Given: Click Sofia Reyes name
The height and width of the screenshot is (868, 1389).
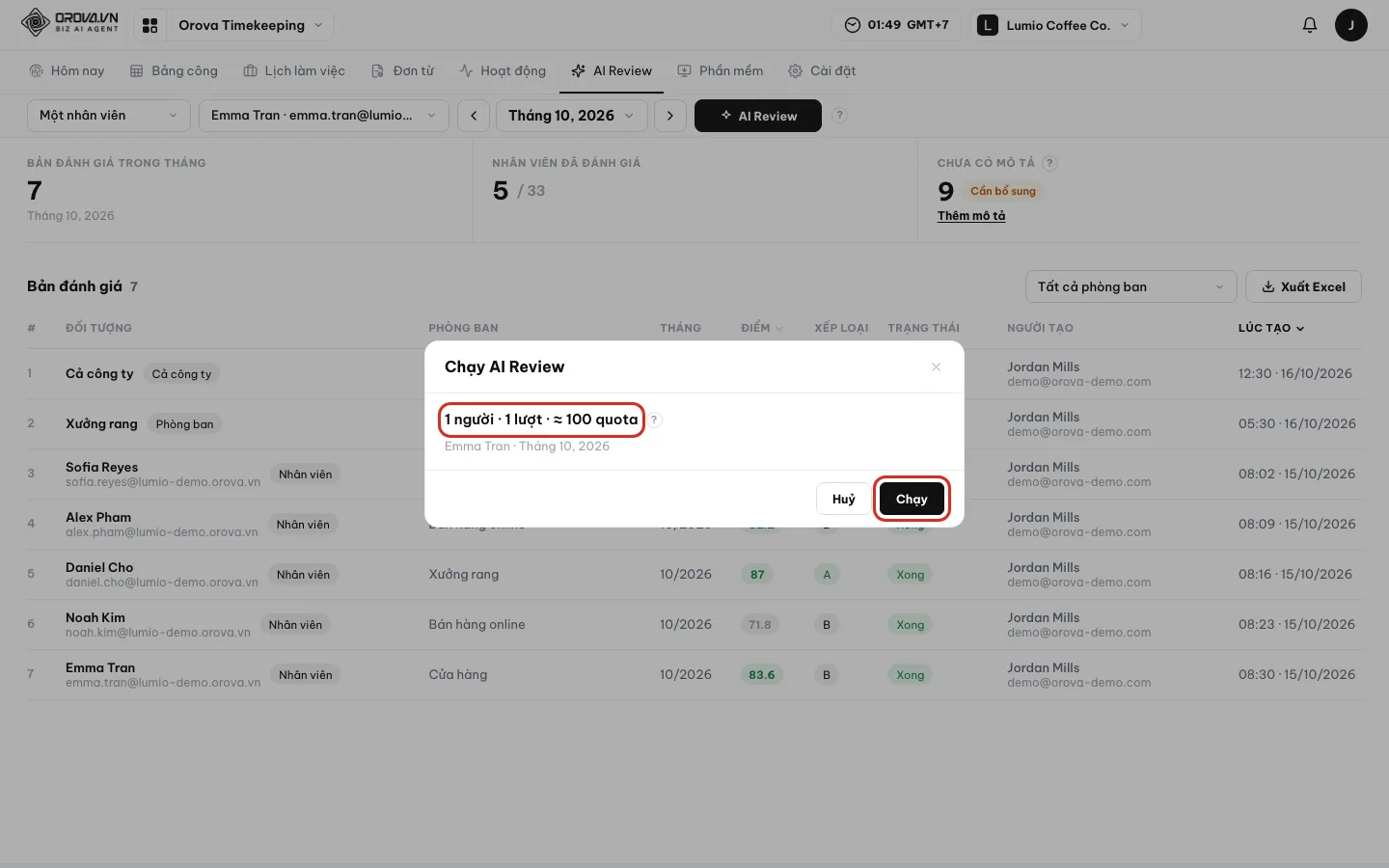Looking at the screenshot, I should (x=101, y=467).
